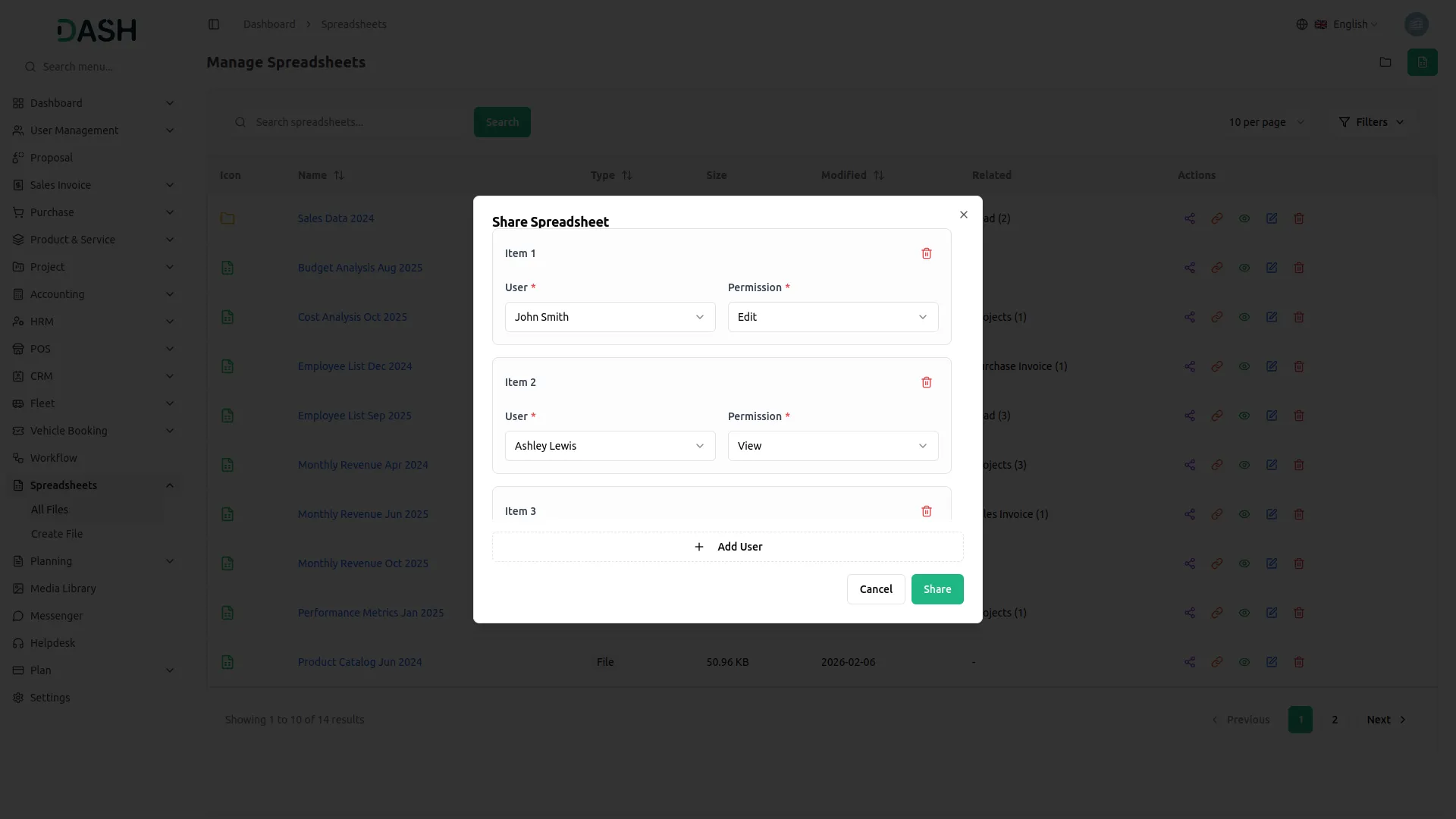1456x819 pixels.
Task: Remove Item 2 with the trash icon
Action: coord(926,382)
